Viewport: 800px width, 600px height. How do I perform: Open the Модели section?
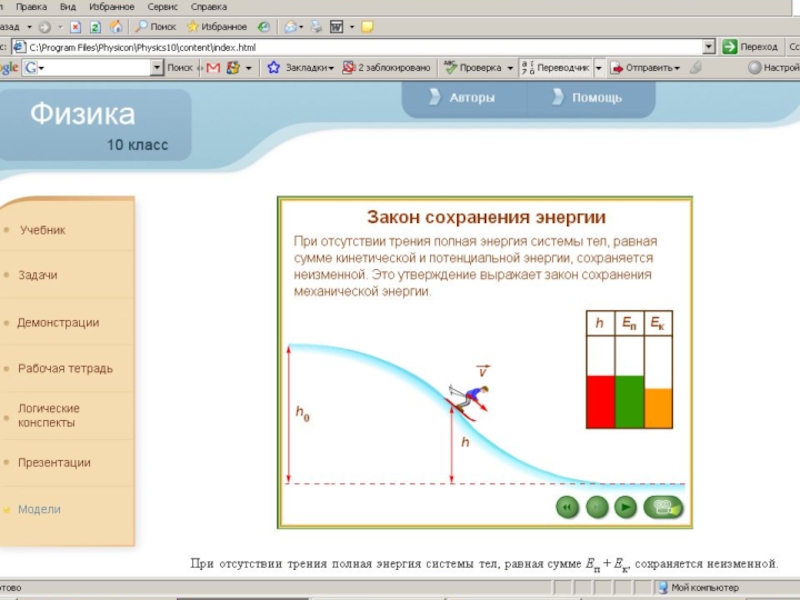[x=39, y=509]
